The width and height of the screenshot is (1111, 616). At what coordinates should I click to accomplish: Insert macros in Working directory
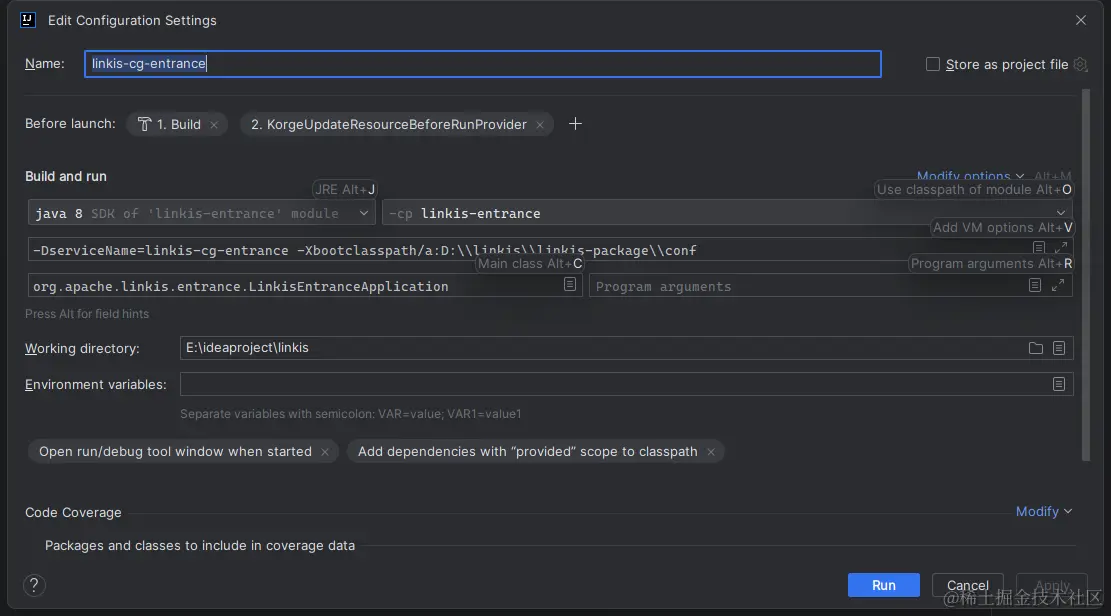pyautogui.click(x=1059, y=348)
